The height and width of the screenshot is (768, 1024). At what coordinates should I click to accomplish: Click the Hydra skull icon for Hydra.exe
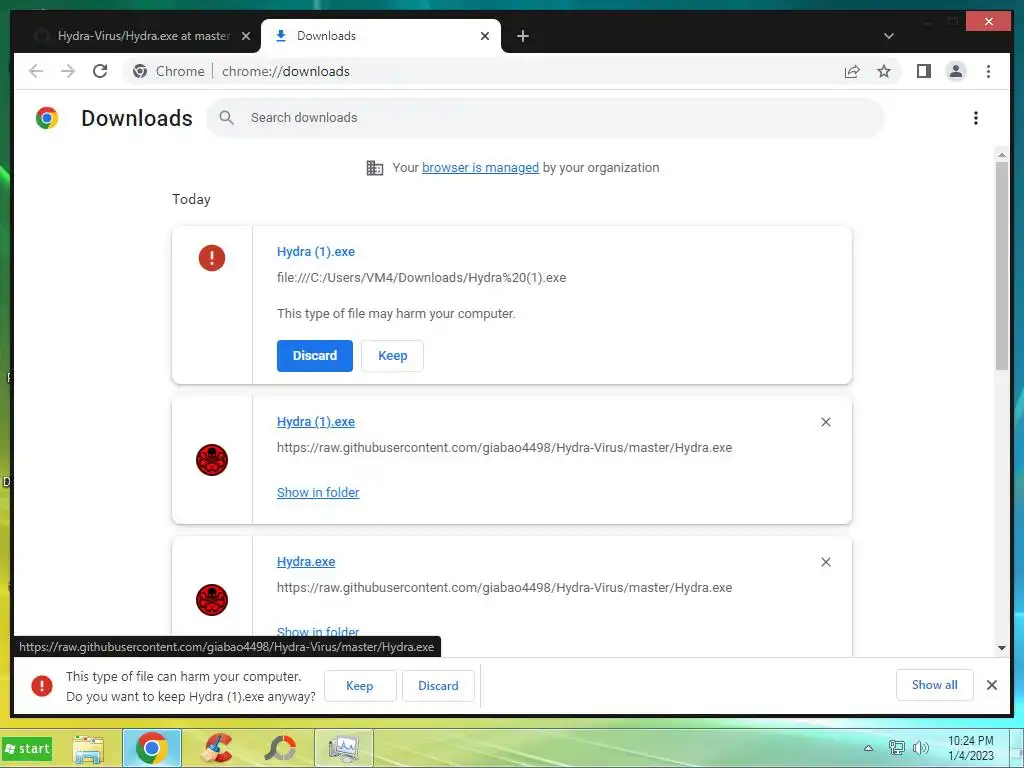(212, 600)
